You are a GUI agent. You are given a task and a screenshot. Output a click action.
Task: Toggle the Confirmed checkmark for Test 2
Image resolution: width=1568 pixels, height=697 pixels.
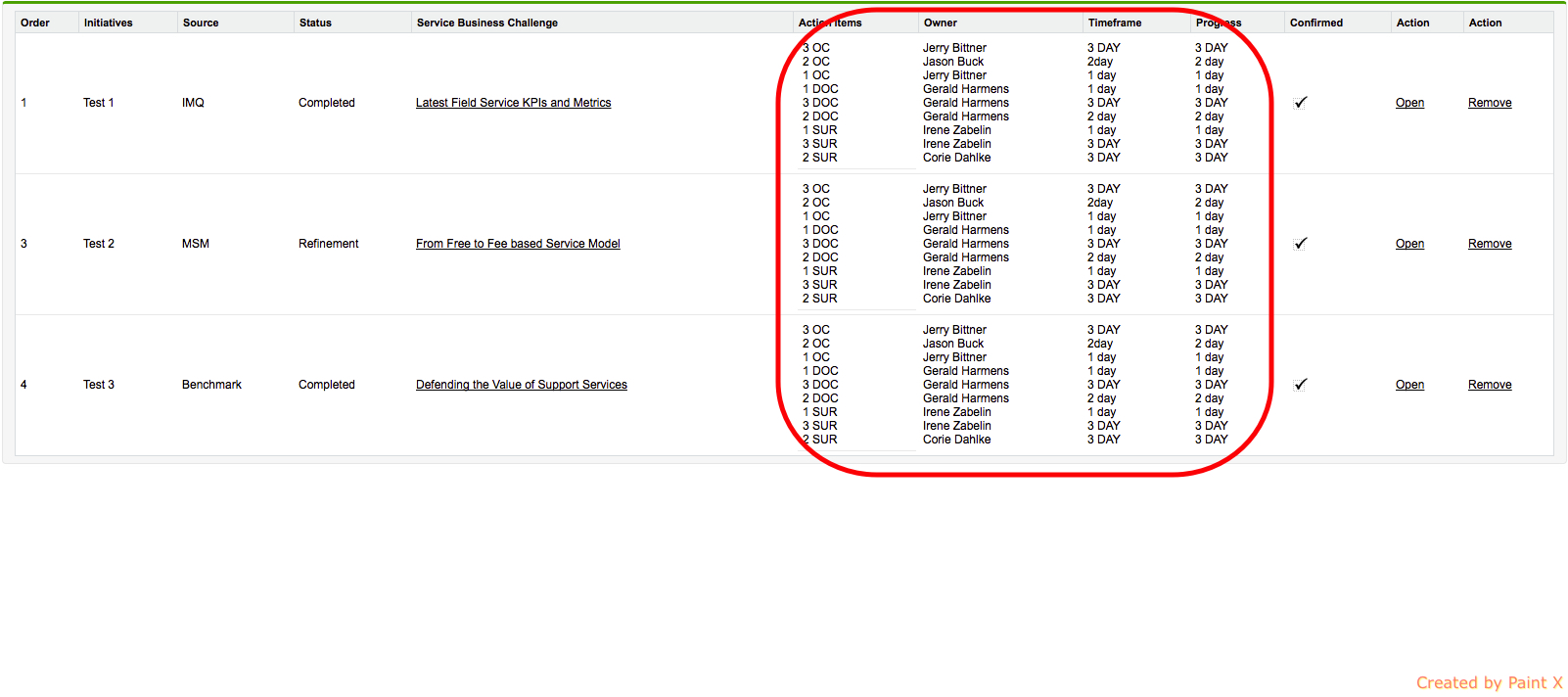click(1301, 244)
